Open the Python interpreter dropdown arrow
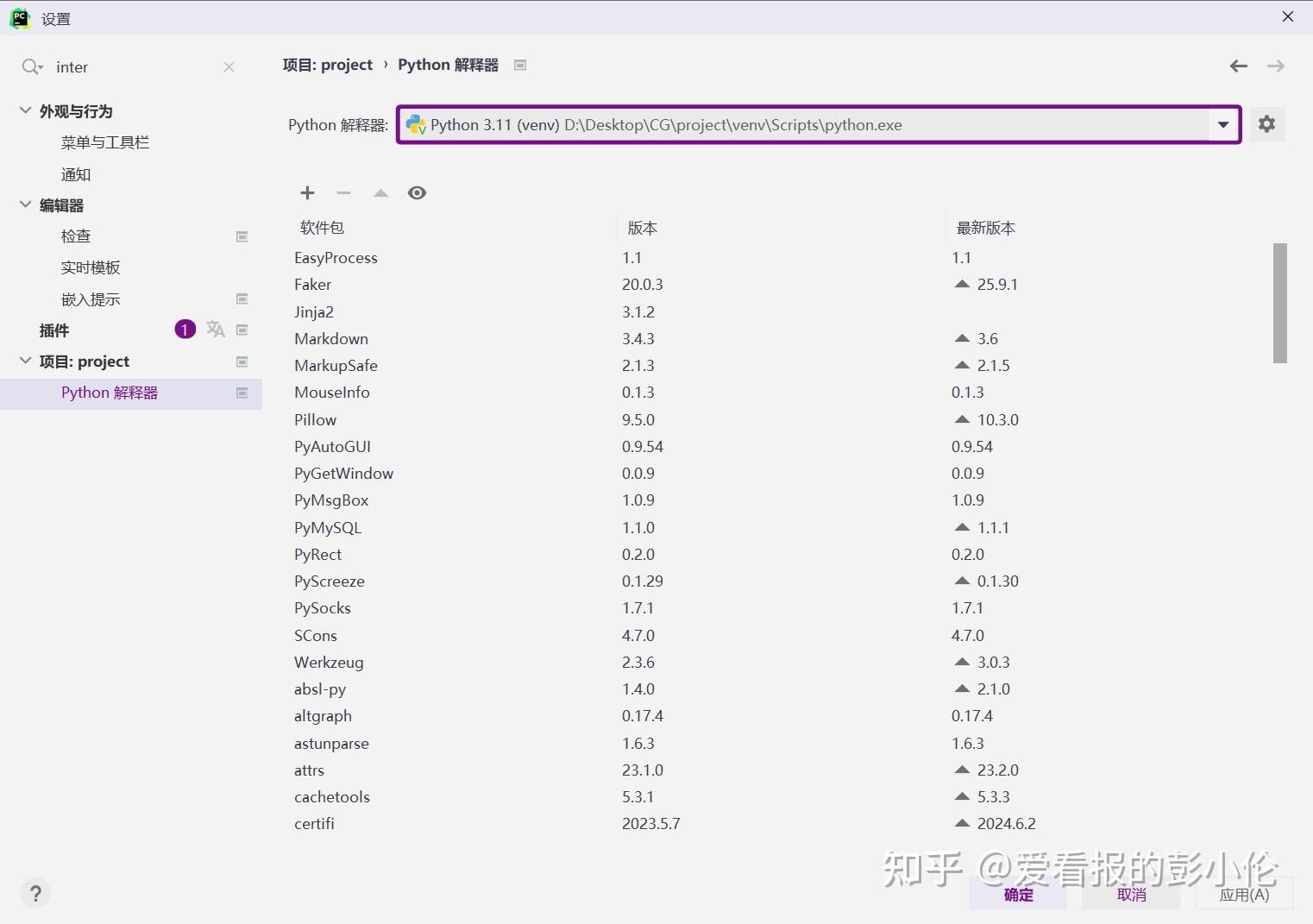The width and height of the screenshot is (1313, 924). [1223, 124]
